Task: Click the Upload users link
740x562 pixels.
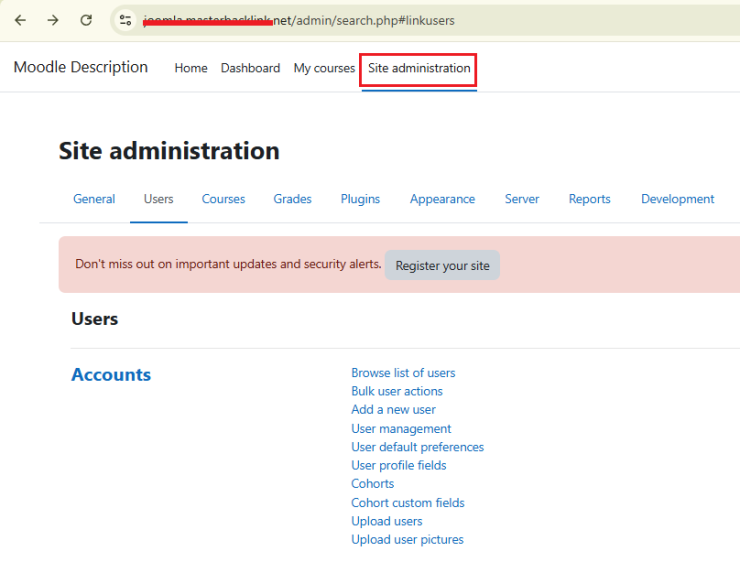Action: click(387, 521)
